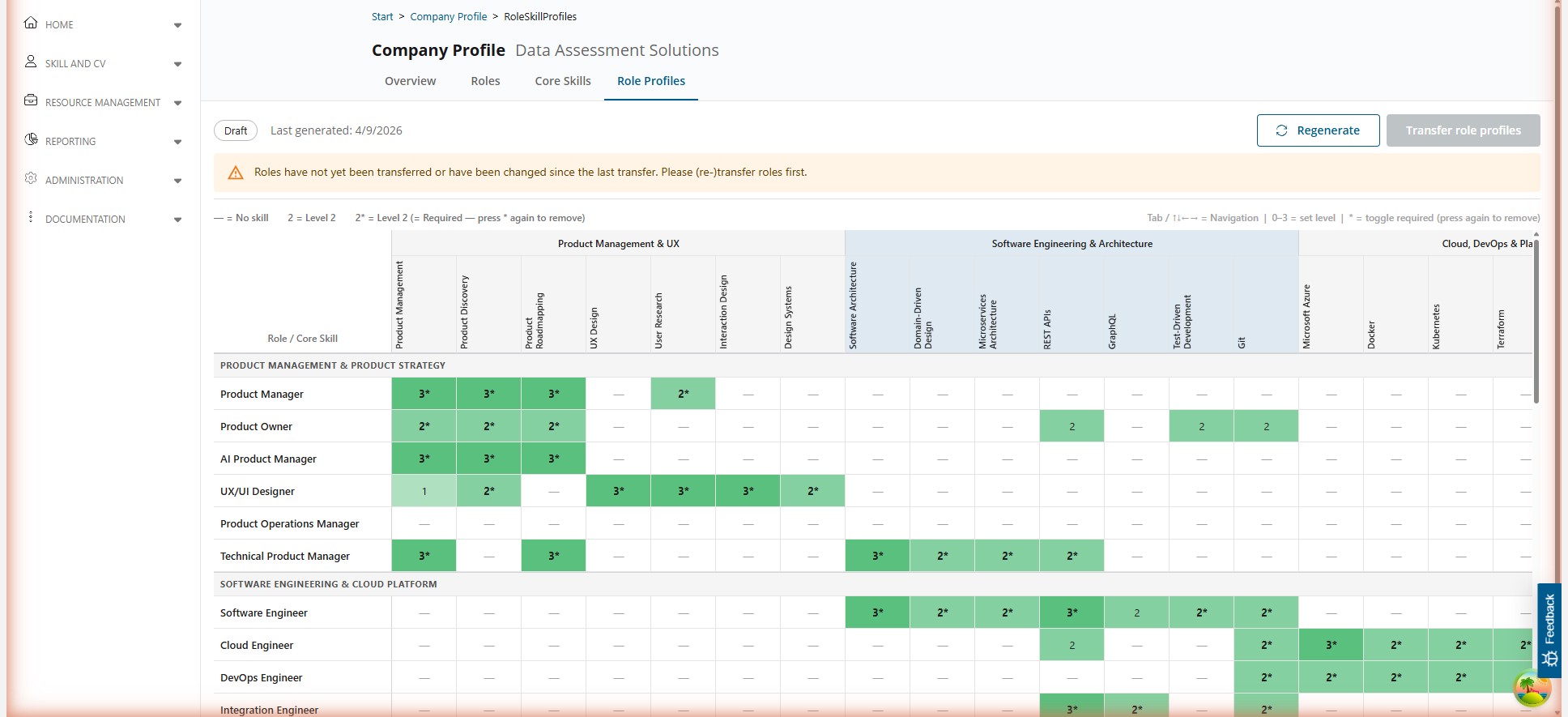Click the Administration gear icon
This screenshot has width=1568, height=717.
click(x=31, y=178)
